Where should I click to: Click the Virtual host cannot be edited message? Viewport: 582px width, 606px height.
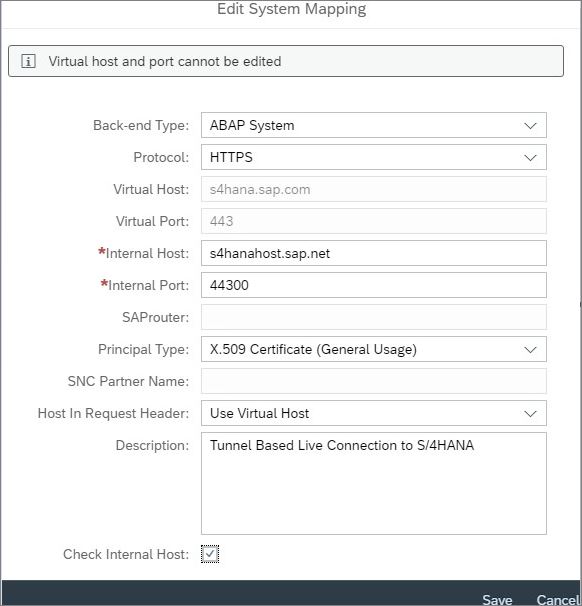[x=165, y=61]
